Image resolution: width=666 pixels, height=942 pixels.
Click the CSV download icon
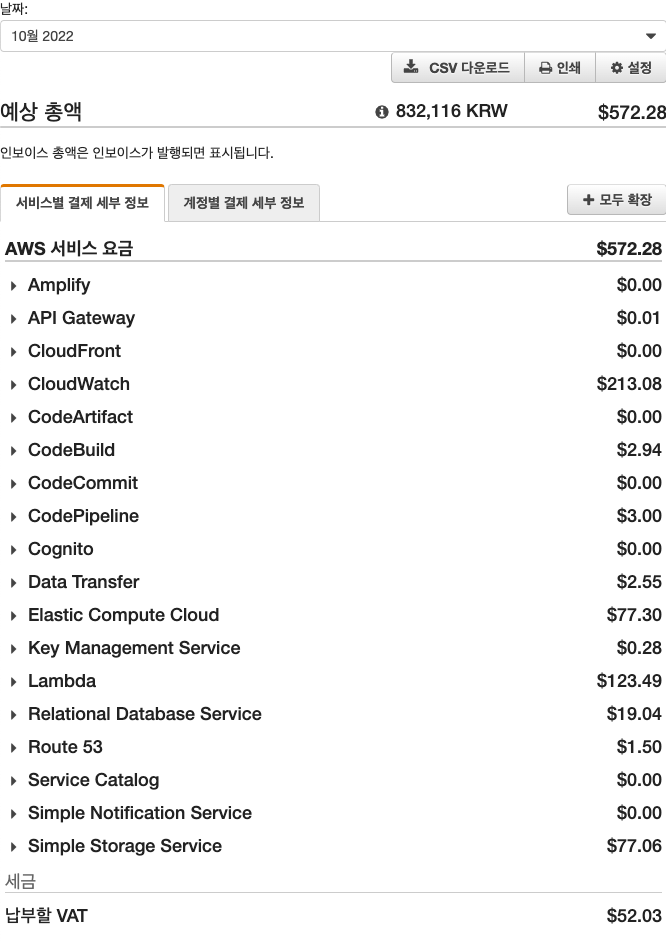[x=411, y=67]
